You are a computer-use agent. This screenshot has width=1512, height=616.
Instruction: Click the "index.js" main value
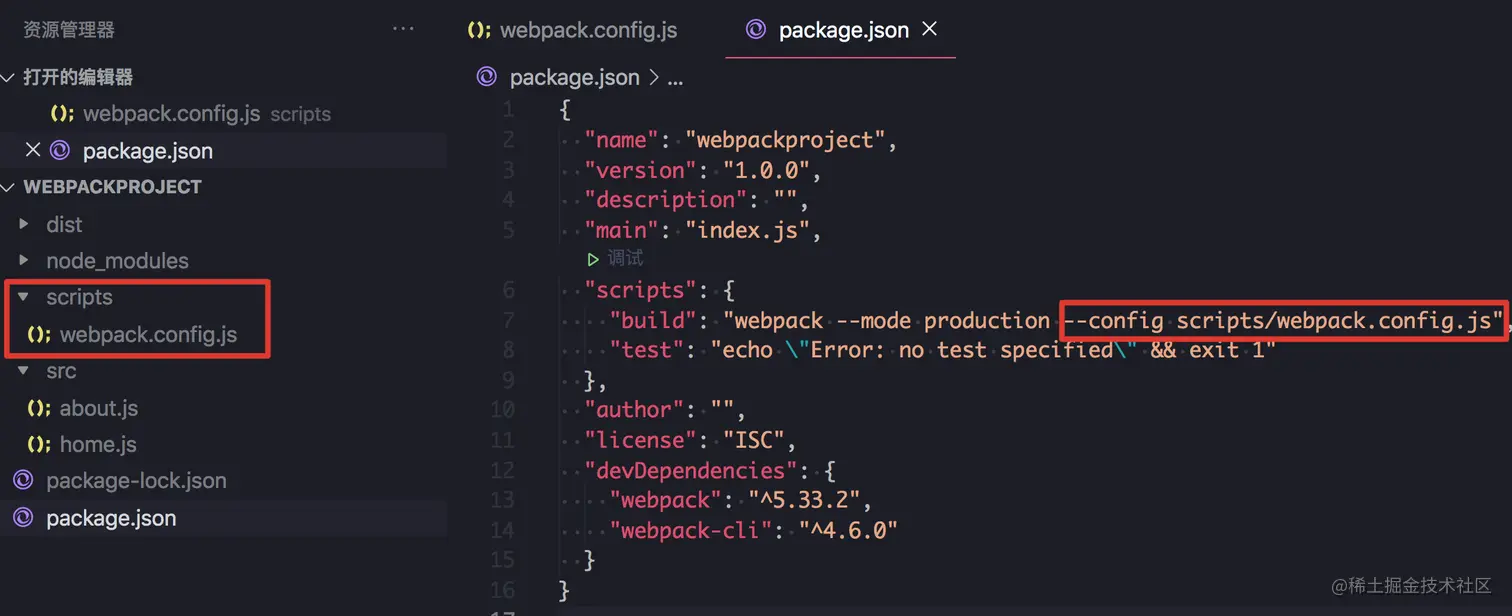point(747,230)
